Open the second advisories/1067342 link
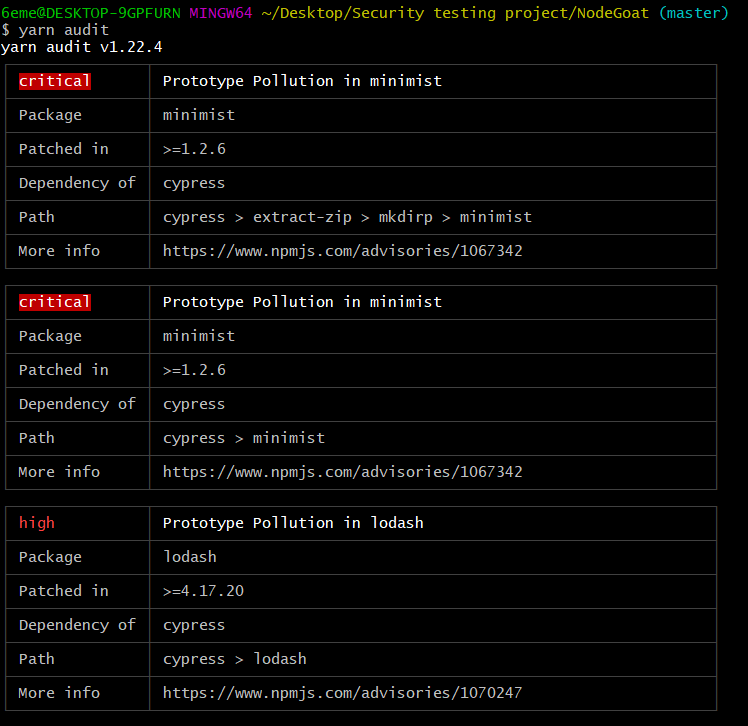 click(343, 472)
